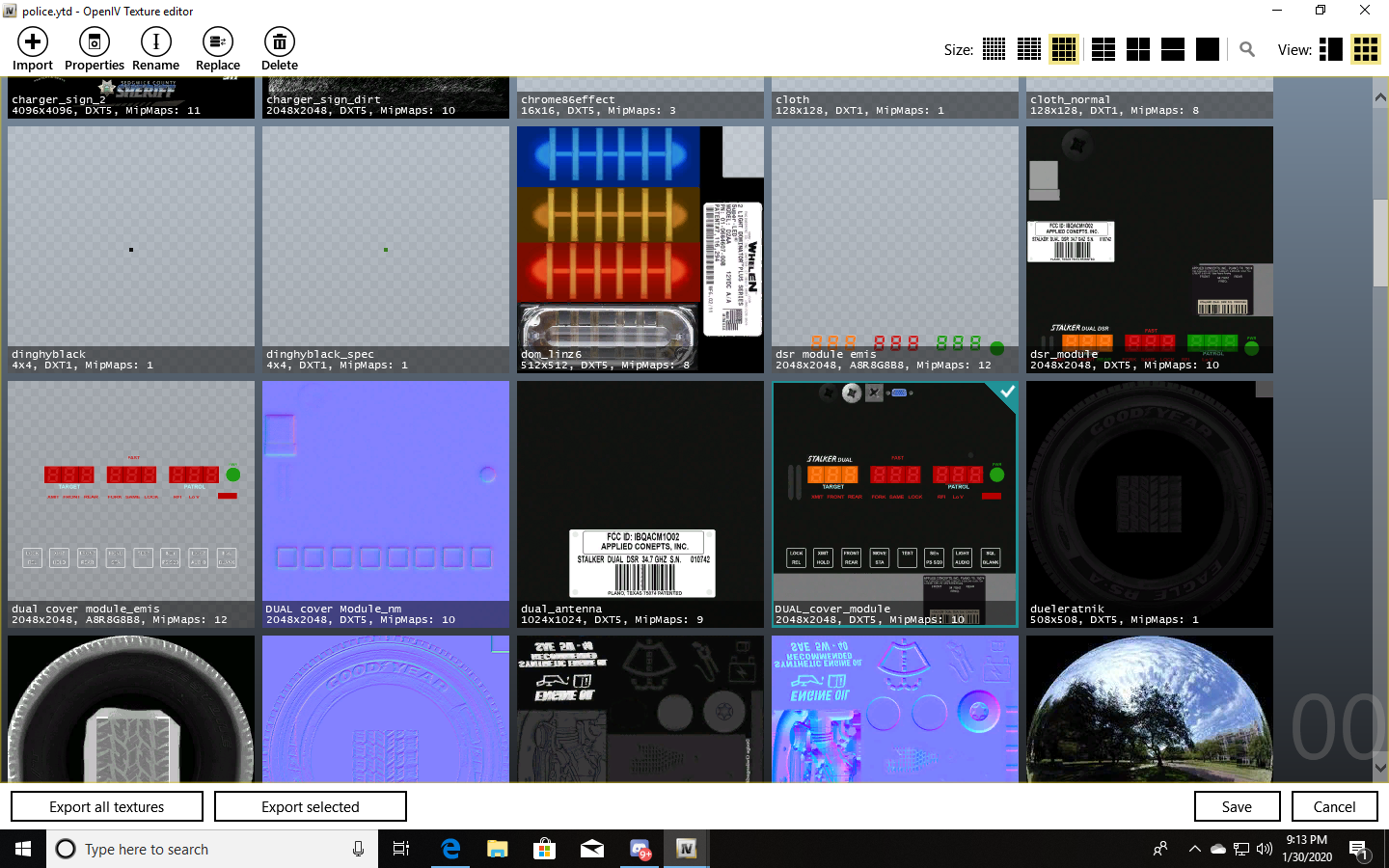Screen dimensions: 1389x868
Task: Click the Export all textures button
Action: [107, 806]
